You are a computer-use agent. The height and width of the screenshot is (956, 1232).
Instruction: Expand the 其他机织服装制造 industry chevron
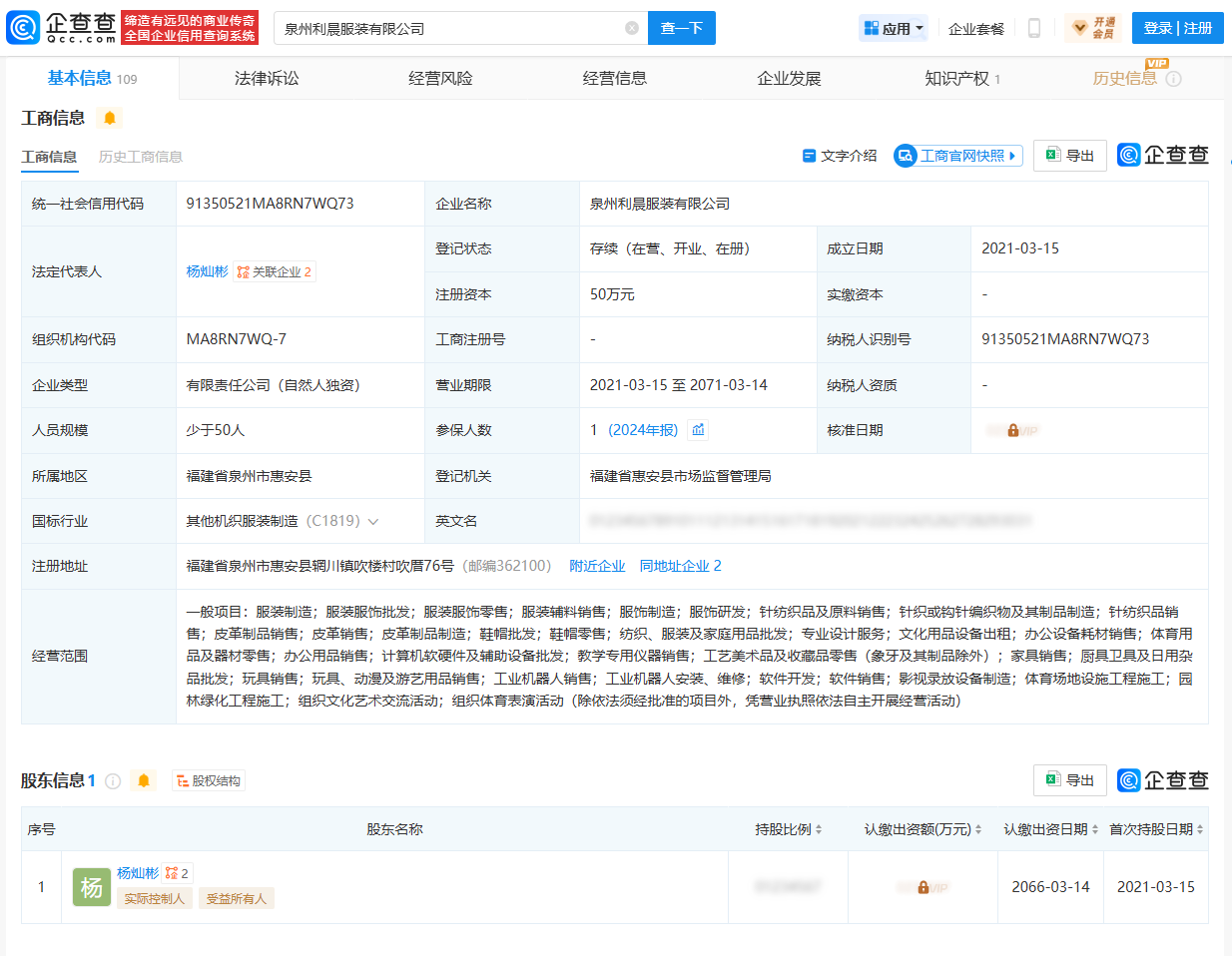tap(373, 522)
